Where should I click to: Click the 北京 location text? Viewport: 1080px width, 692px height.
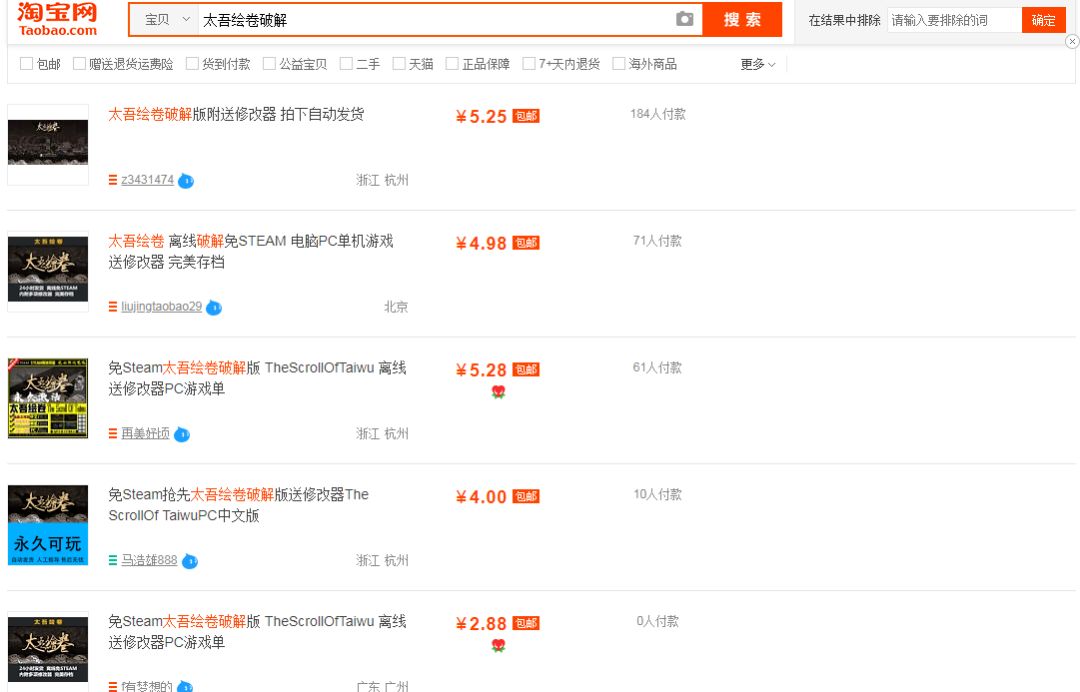396,307
